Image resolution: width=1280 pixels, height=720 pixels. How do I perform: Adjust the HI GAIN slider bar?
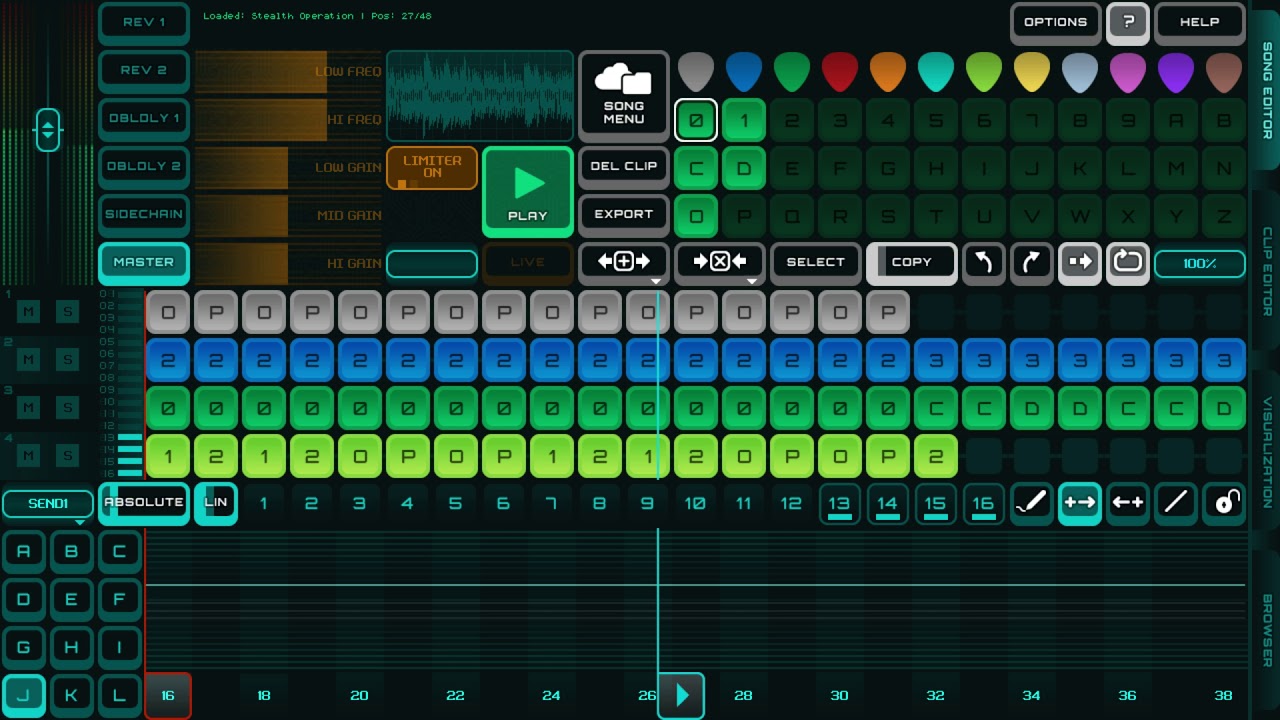(289, 263)
